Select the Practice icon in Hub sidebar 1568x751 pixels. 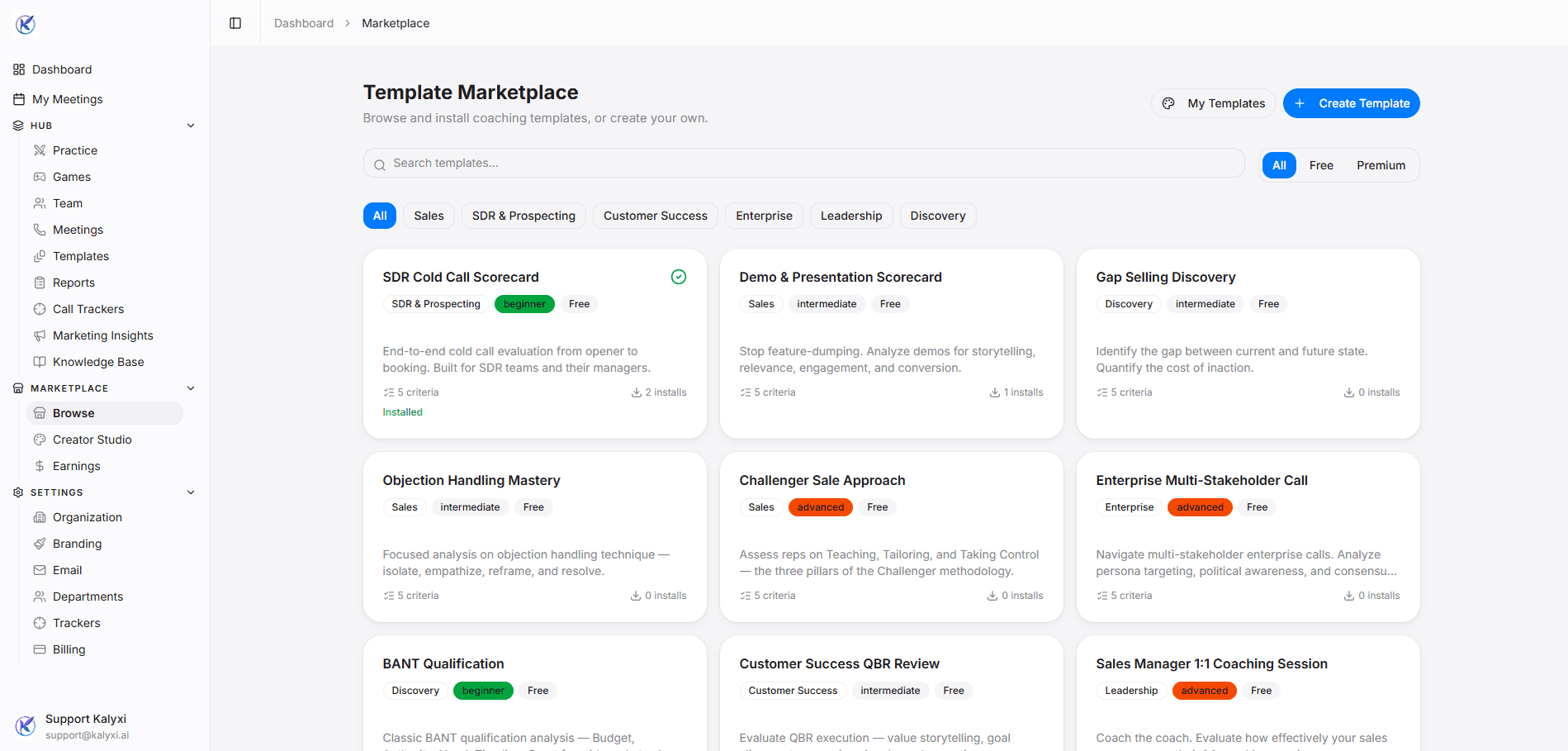click(x=38, y=150)
